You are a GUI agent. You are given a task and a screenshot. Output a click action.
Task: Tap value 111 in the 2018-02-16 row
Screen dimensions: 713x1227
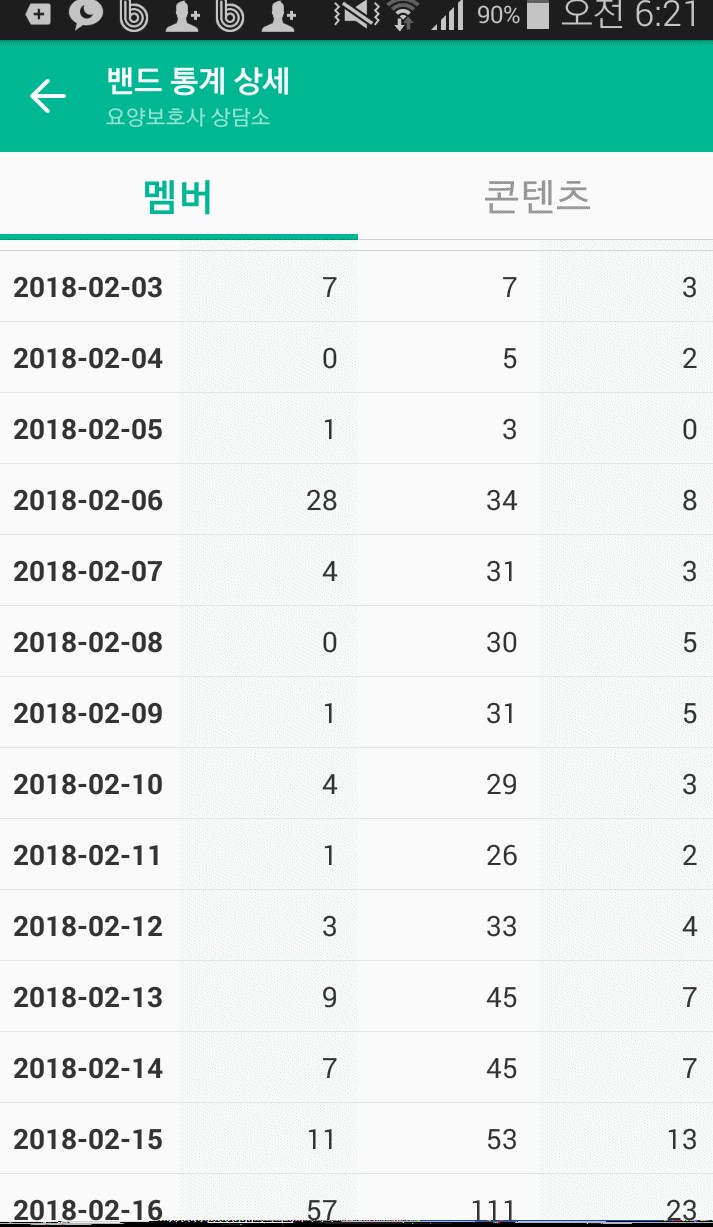click(x=493, y=1210)
